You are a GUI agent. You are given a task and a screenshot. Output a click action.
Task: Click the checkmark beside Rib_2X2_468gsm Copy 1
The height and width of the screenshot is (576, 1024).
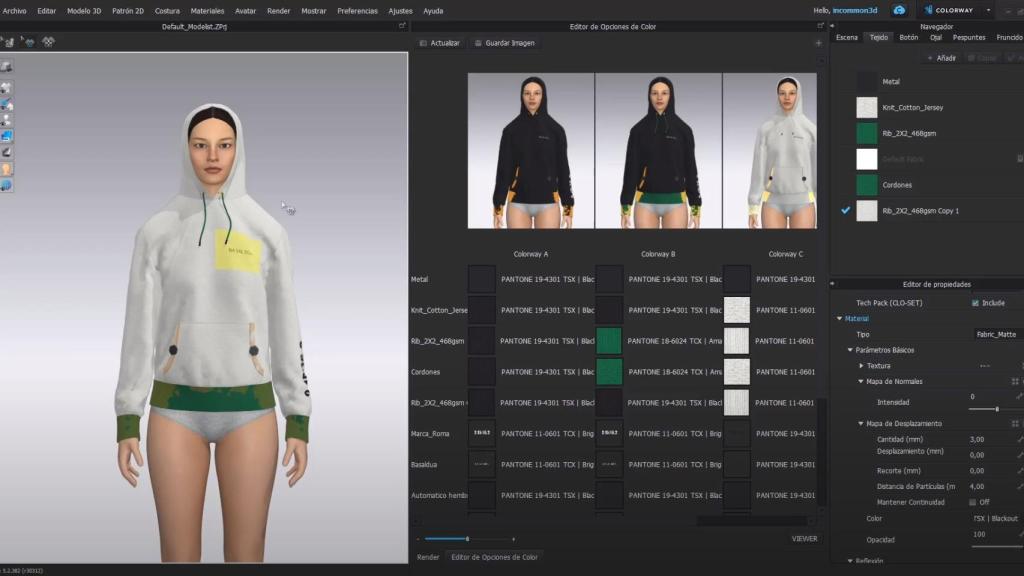(843, 211)
